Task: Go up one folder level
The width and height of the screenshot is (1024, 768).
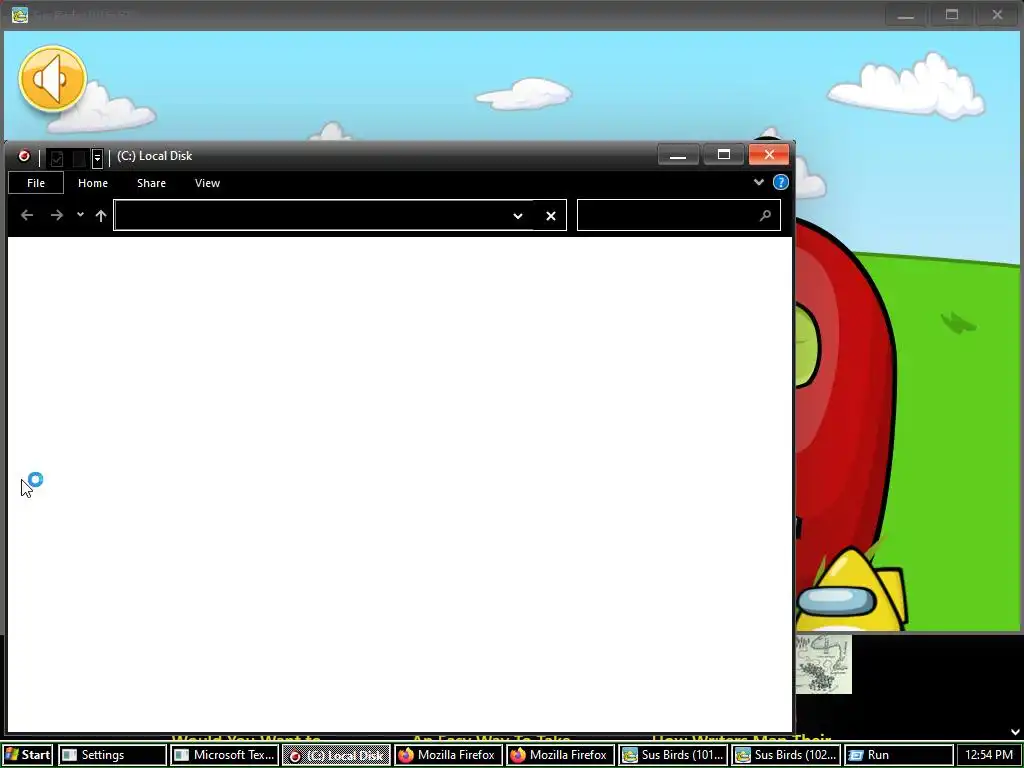Action: 101,216
